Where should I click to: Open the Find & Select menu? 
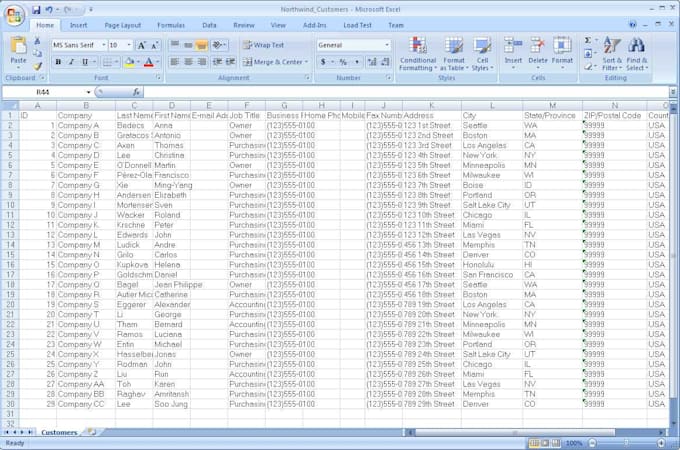(637, 54)
